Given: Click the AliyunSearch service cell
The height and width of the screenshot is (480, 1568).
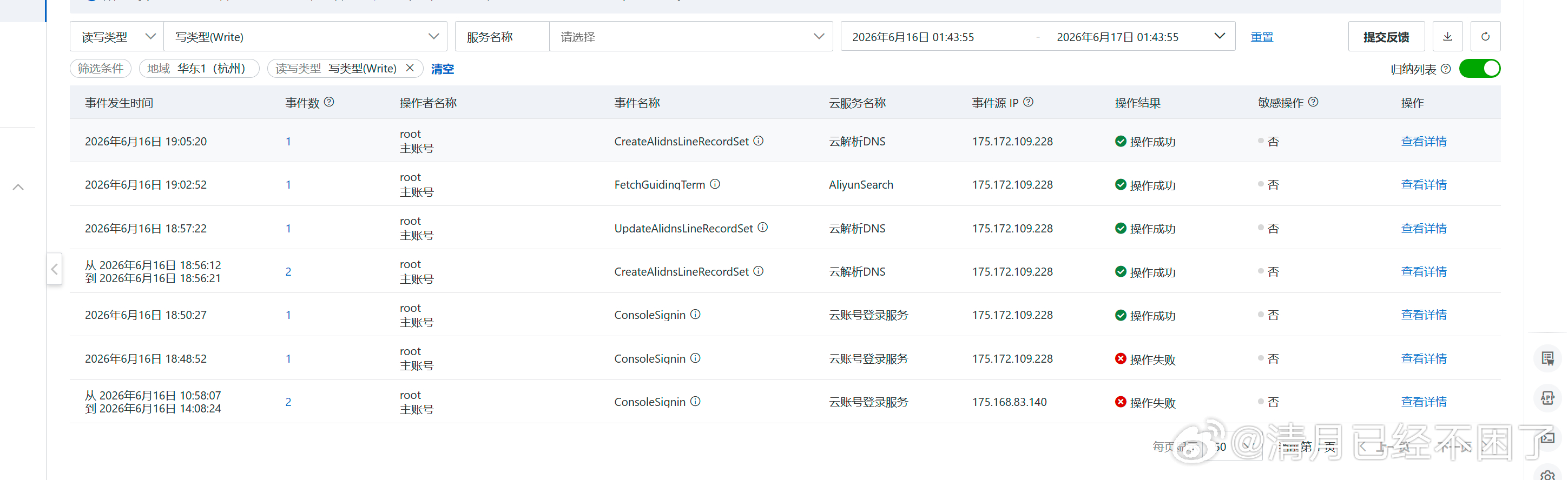Looking at the screenshot, I should coord(861,184).
